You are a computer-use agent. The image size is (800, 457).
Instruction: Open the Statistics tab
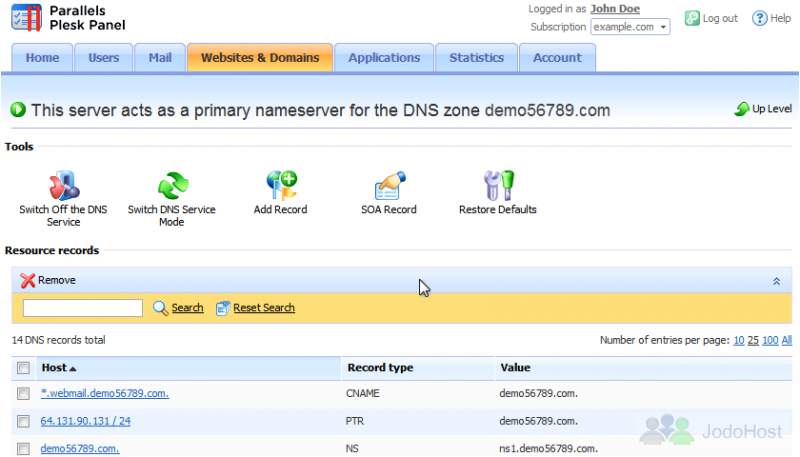pos(476,58)
